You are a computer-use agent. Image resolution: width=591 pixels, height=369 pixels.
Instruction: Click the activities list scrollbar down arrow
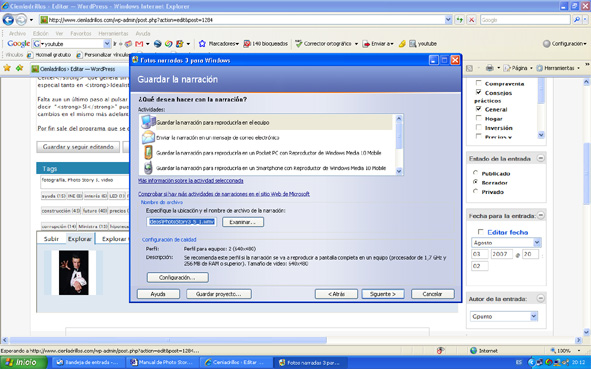click(399, 171)
